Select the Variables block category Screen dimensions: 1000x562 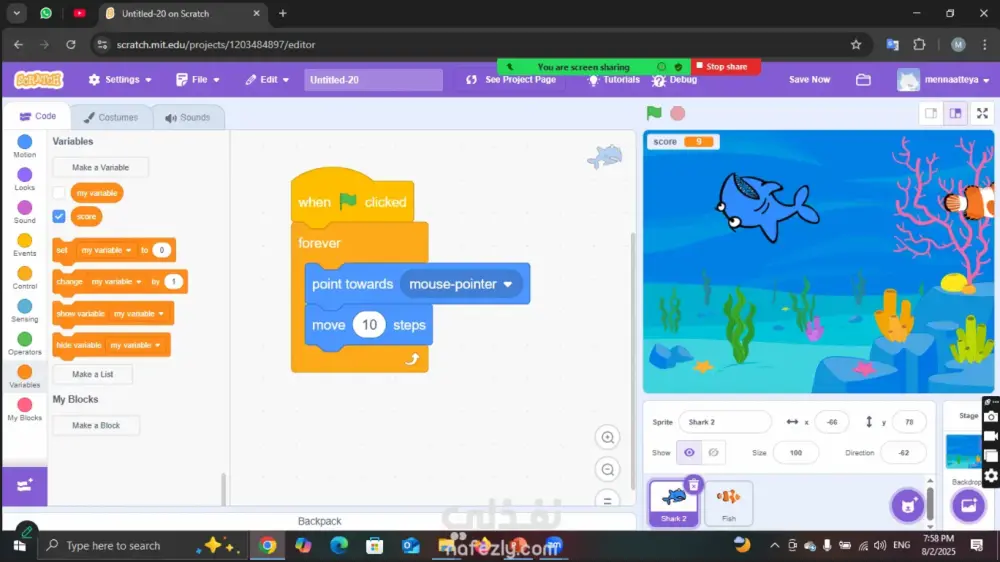[24, 377]
